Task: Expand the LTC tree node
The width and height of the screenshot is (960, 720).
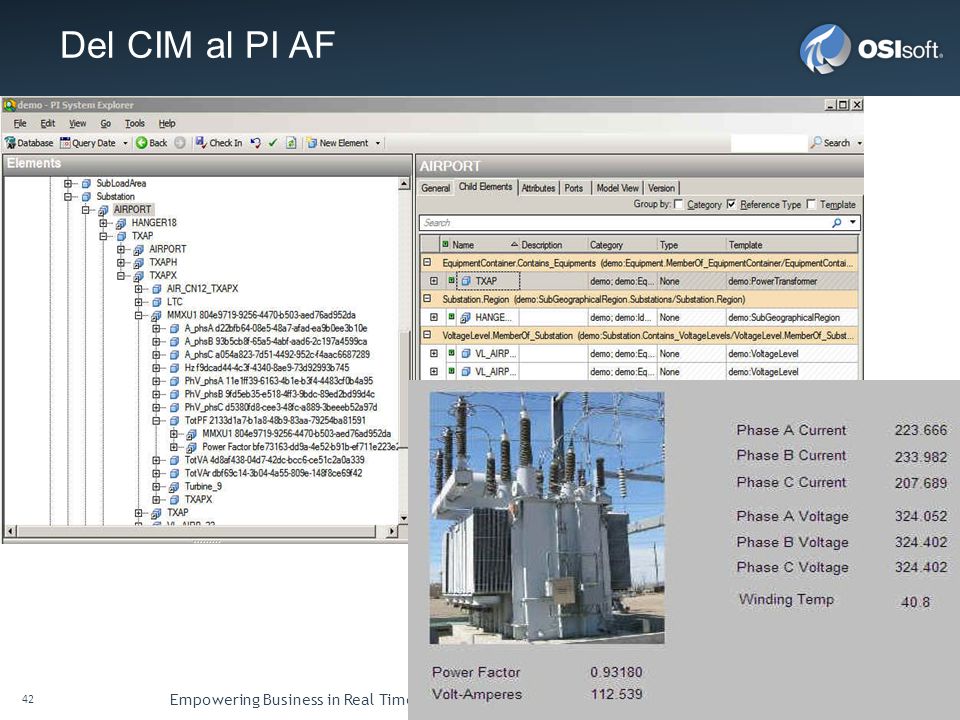Action: click(139, 302)
